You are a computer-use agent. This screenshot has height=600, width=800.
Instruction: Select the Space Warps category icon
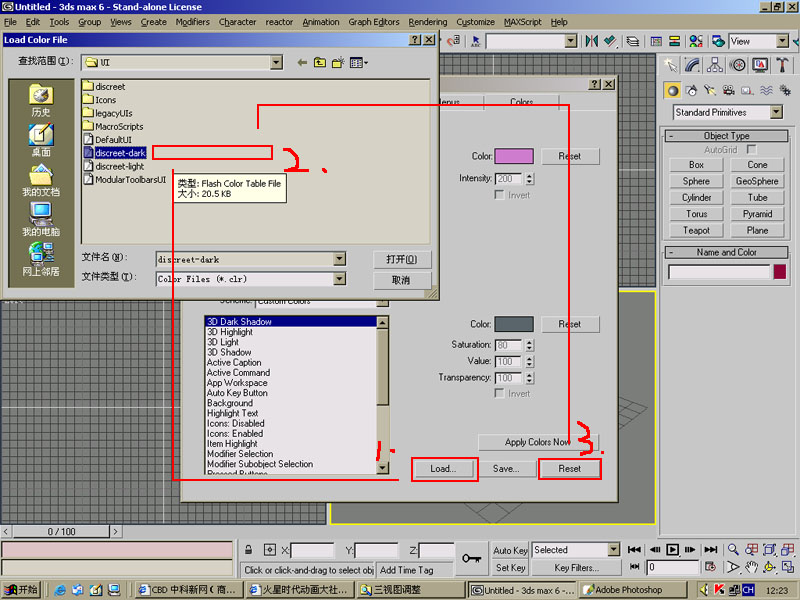coord(766,91)
